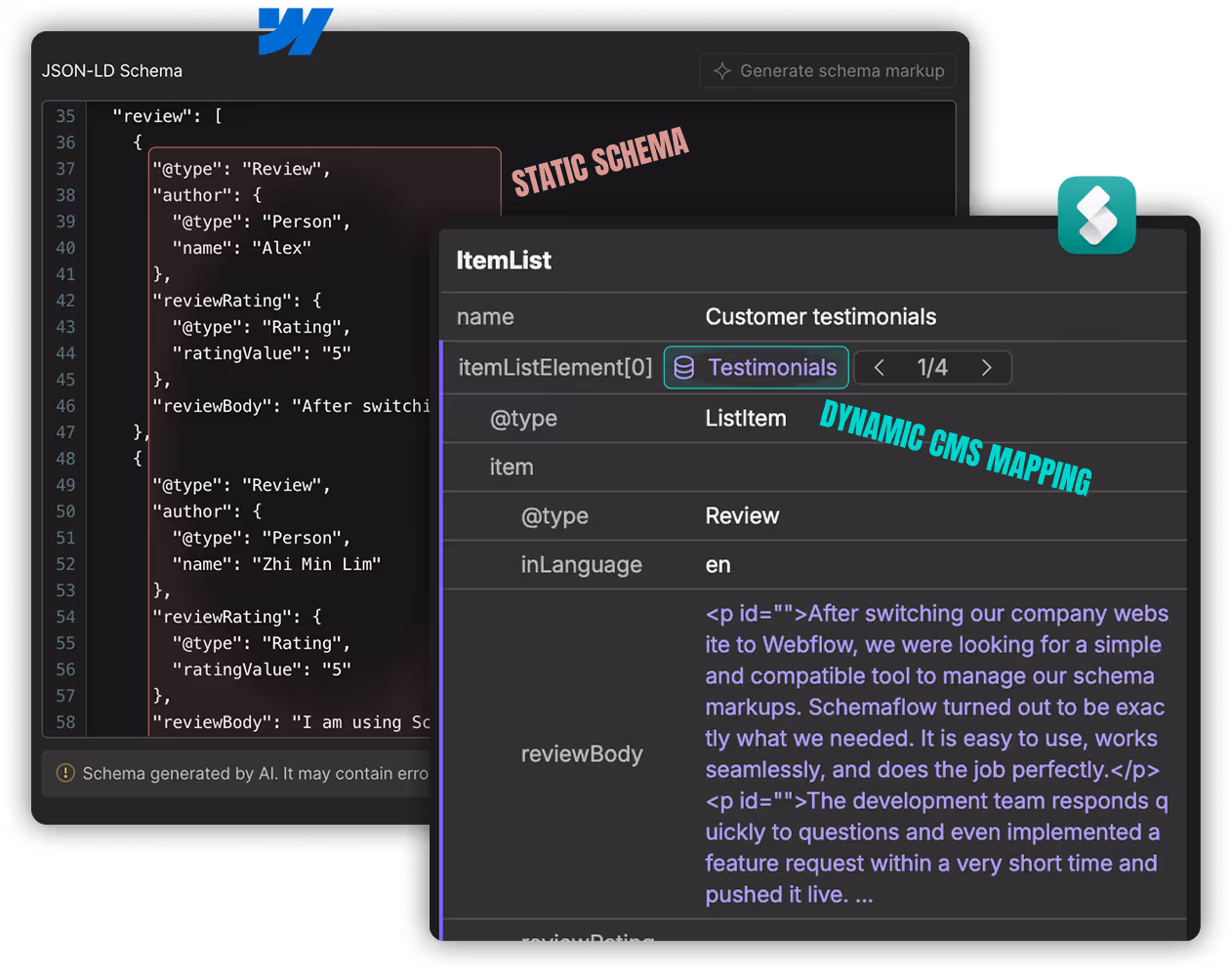Click code line with "name": "Zhi Min Lim"
The image size is (1232, 973).
(276, 564)
